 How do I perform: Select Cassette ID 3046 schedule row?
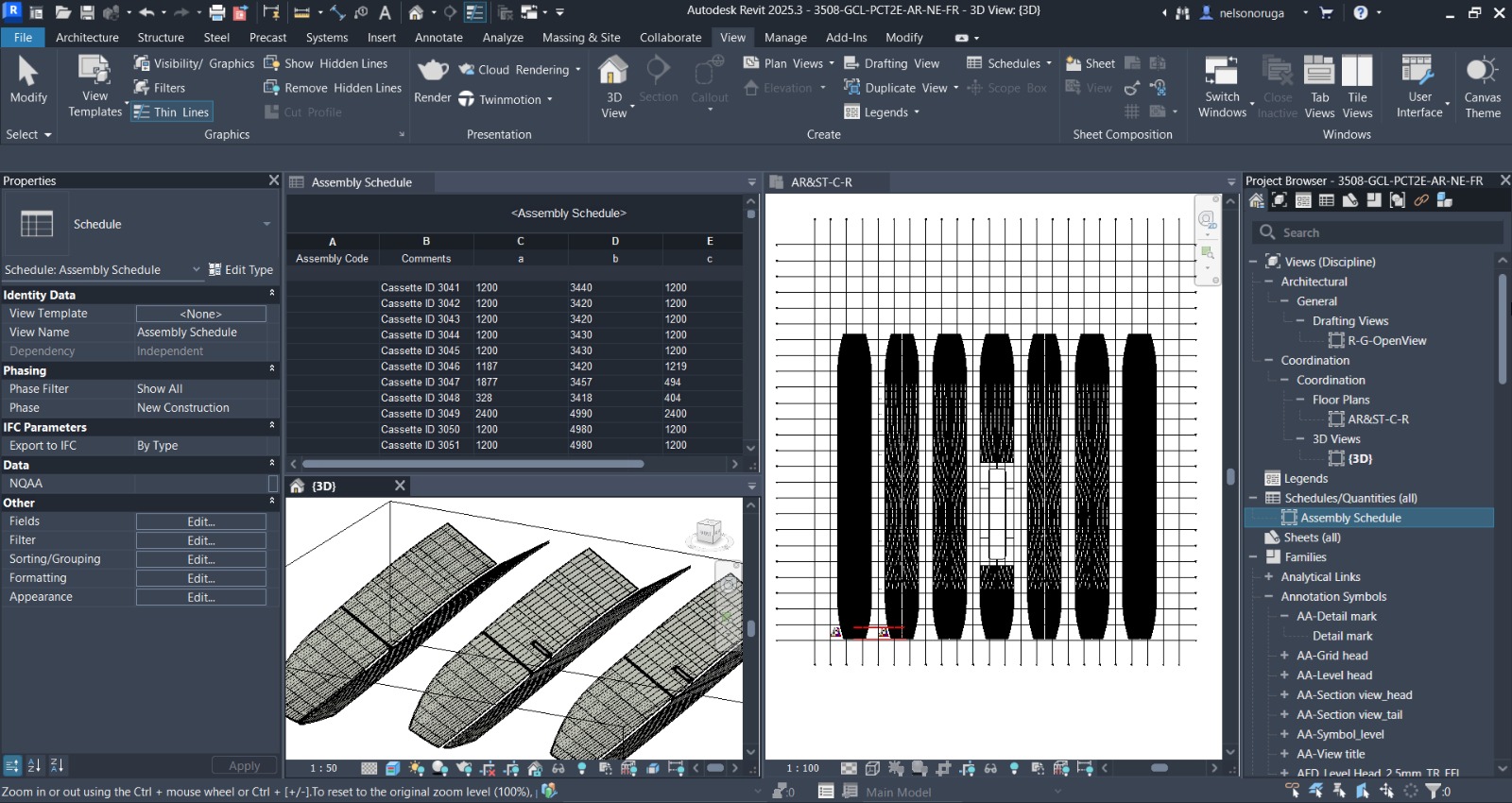[514, 367]
